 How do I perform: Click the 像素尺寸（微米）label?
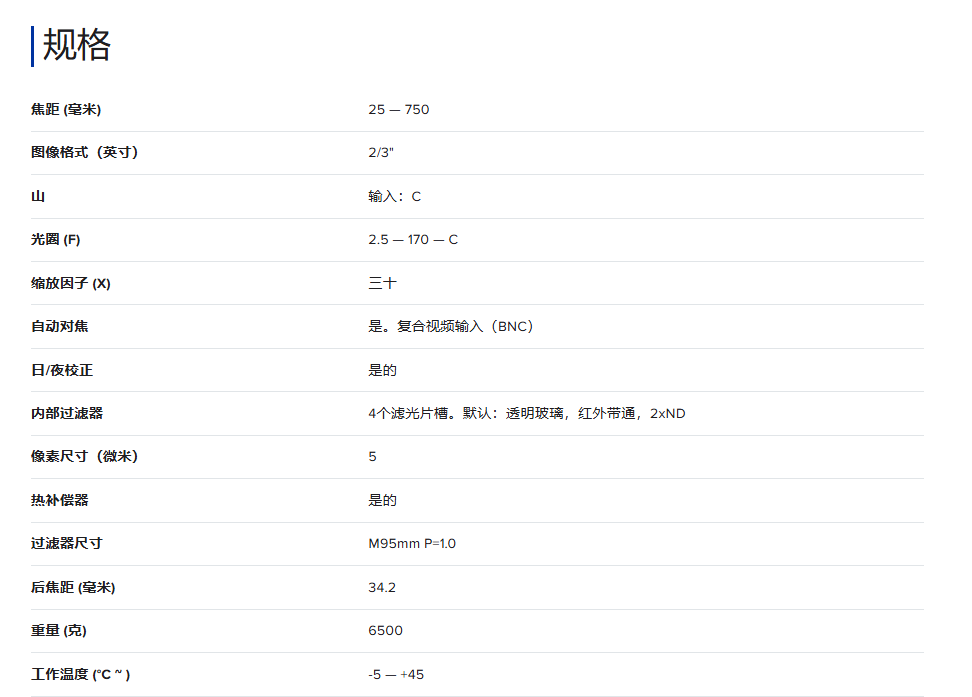84,456
